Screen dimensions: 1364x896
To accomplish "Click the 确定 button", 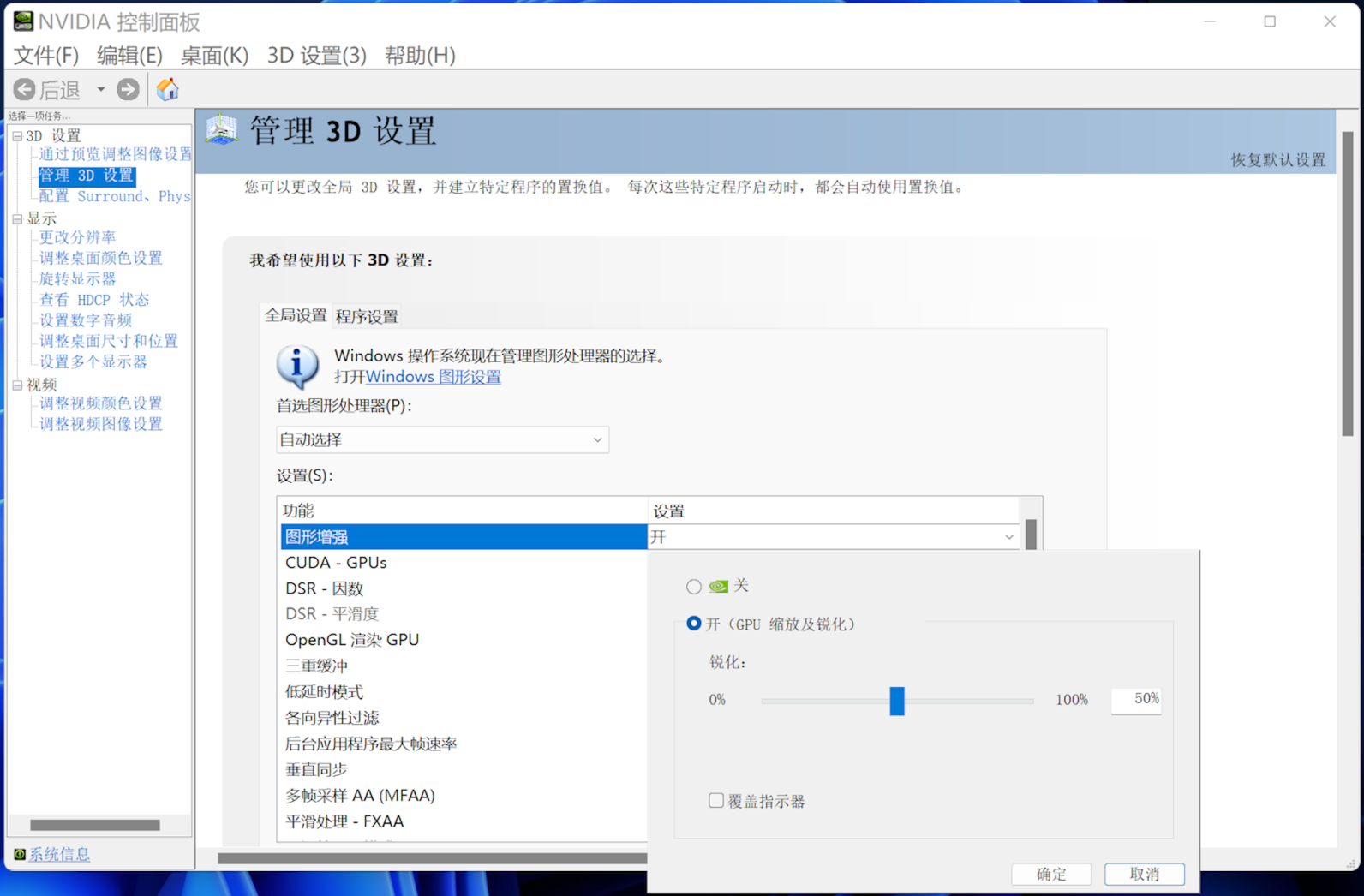I will click(x=1050, y=874).
